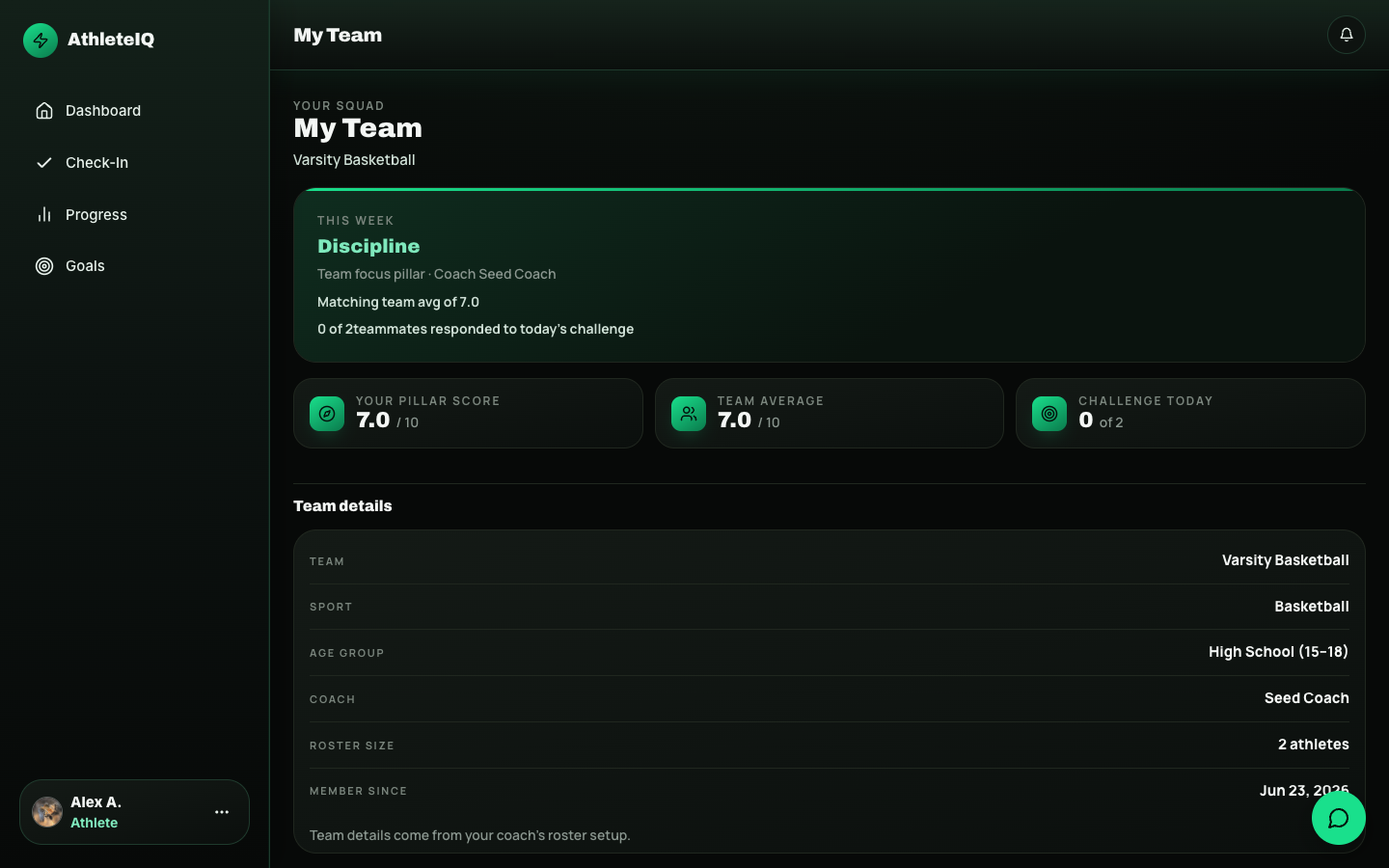The image size is (1389, 868).
Task: Select the Your Pillar Score card
Action: click(x=468, y=414)
